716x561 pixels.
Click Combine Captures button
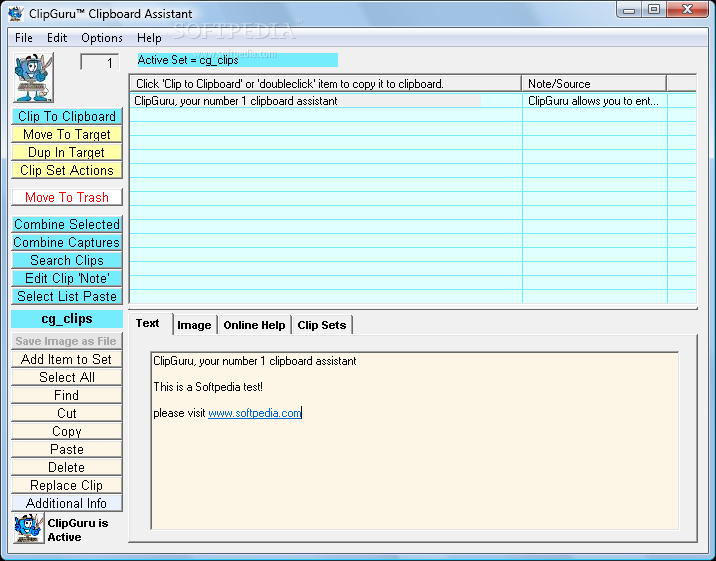67,242
